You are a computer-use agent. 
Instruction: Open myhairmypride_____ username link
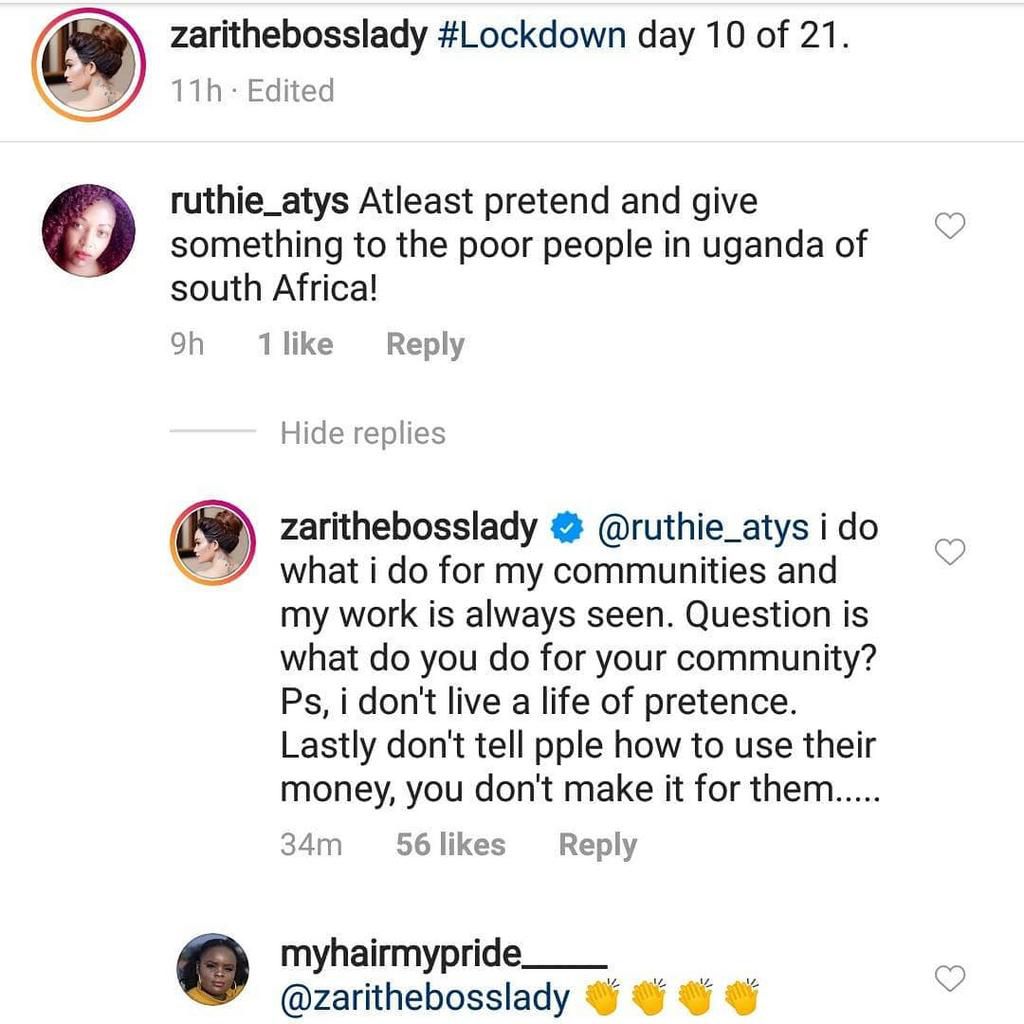[442, 955]
